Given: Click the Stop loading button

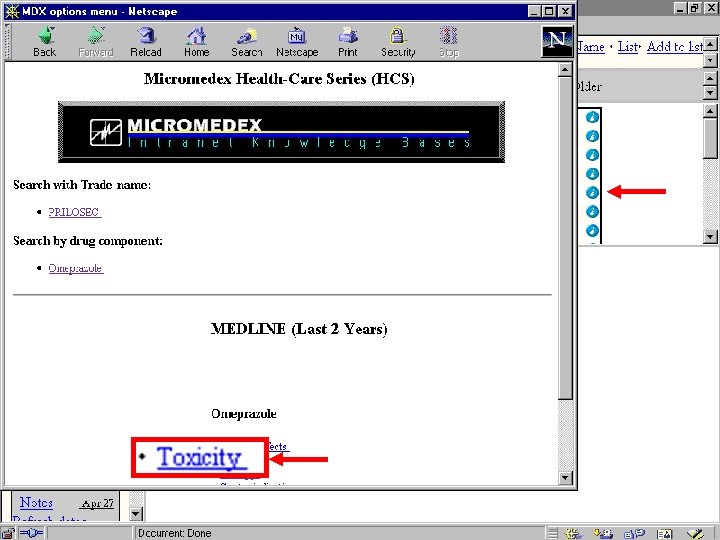Looking at the screenshot, I should point(449,42).
